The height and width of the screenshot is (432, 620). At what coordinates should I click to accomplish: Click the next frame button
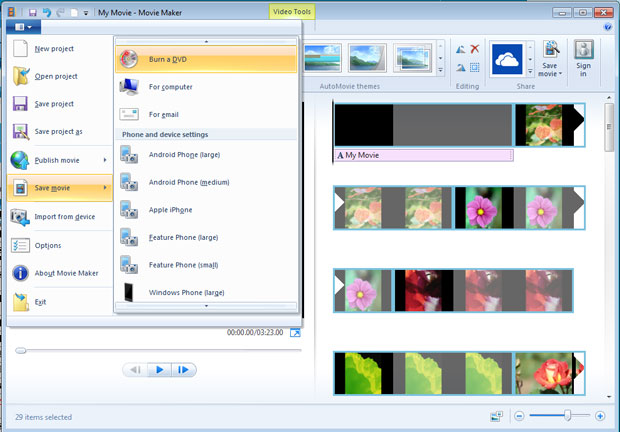pyautogui.click(x=183, y=370)
